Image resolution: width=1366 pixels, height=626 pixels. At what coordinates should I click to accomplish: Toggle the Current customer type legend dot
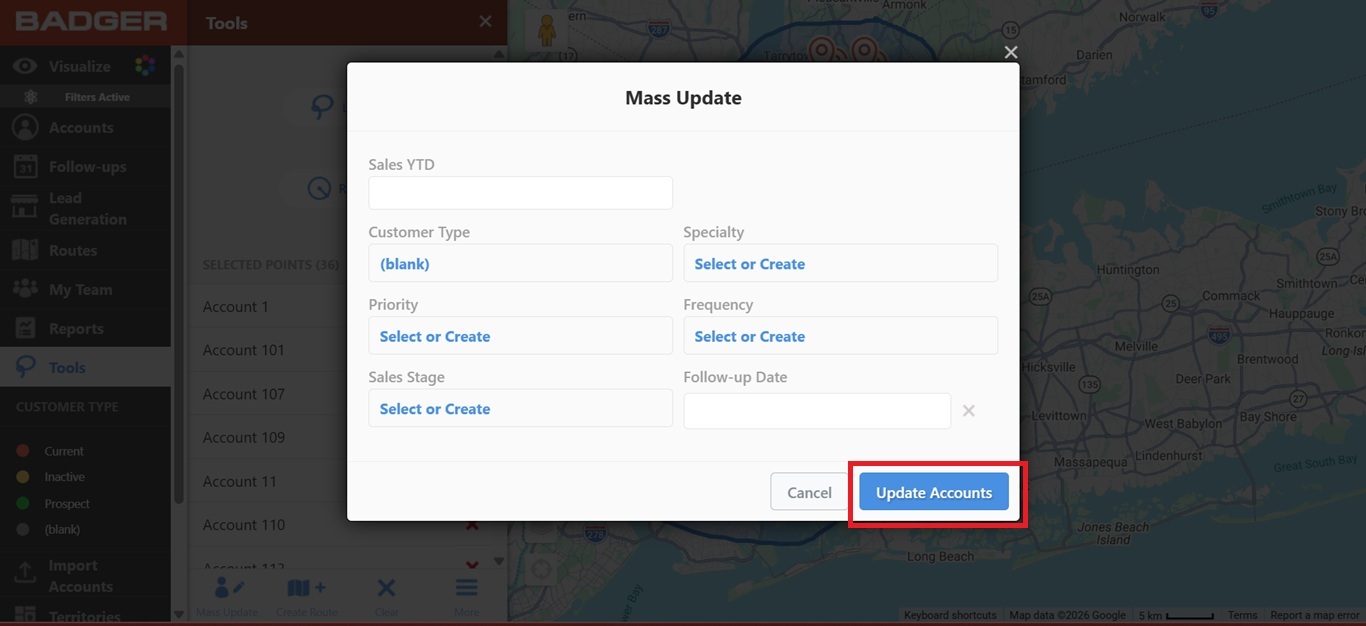23,451
